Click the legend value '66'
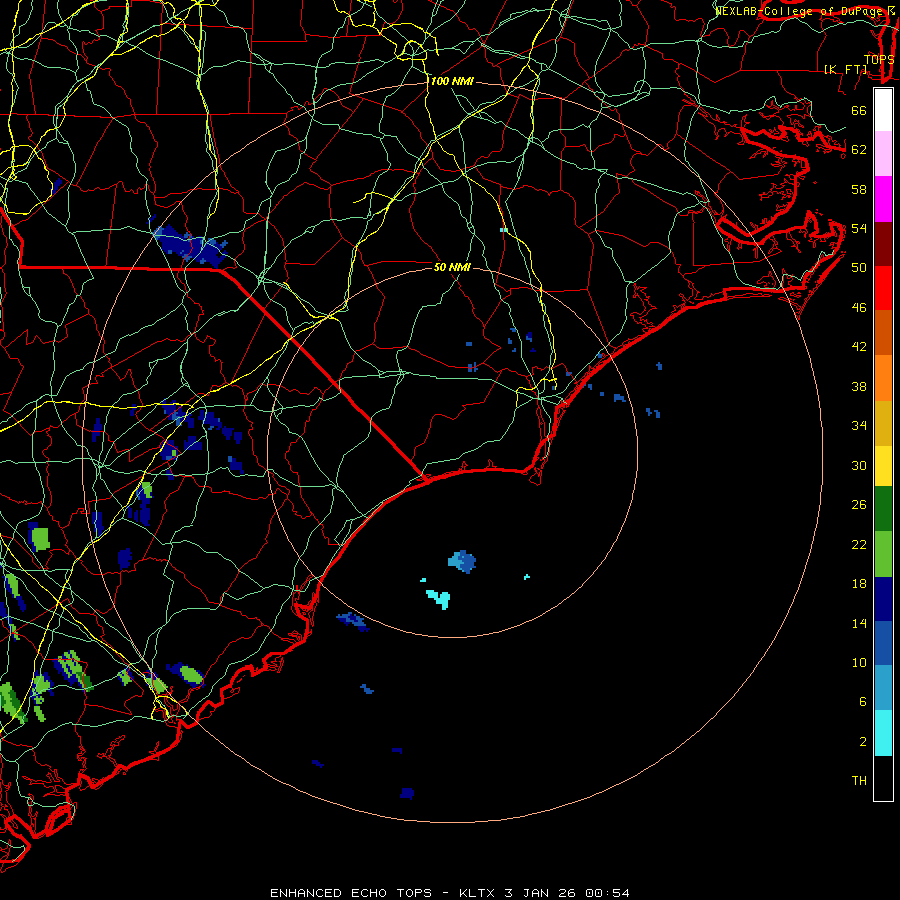Viewport: 900px width, 900px height. click(x=859, y=111)
